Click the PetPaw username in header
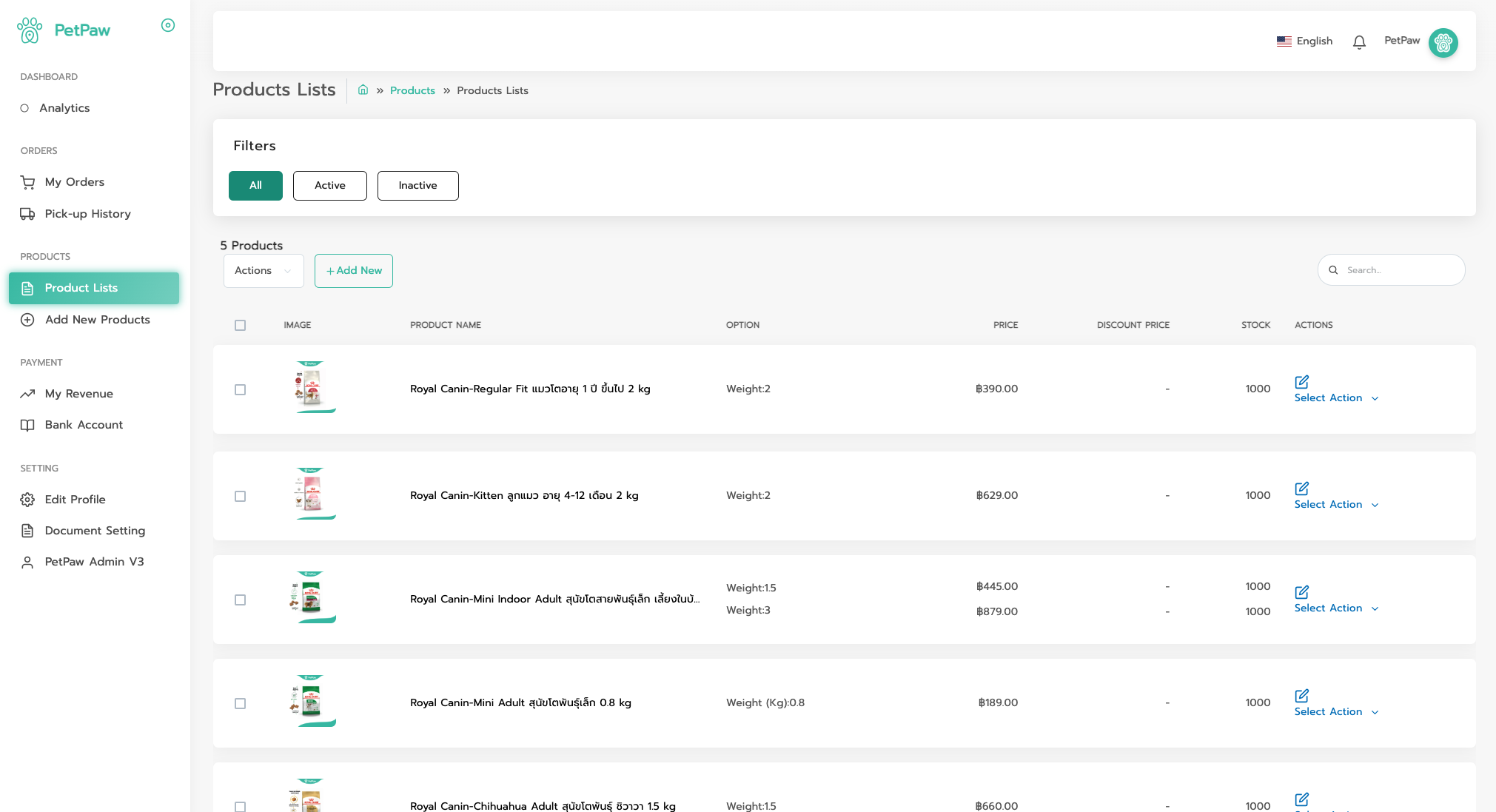 click(1402, 41)
